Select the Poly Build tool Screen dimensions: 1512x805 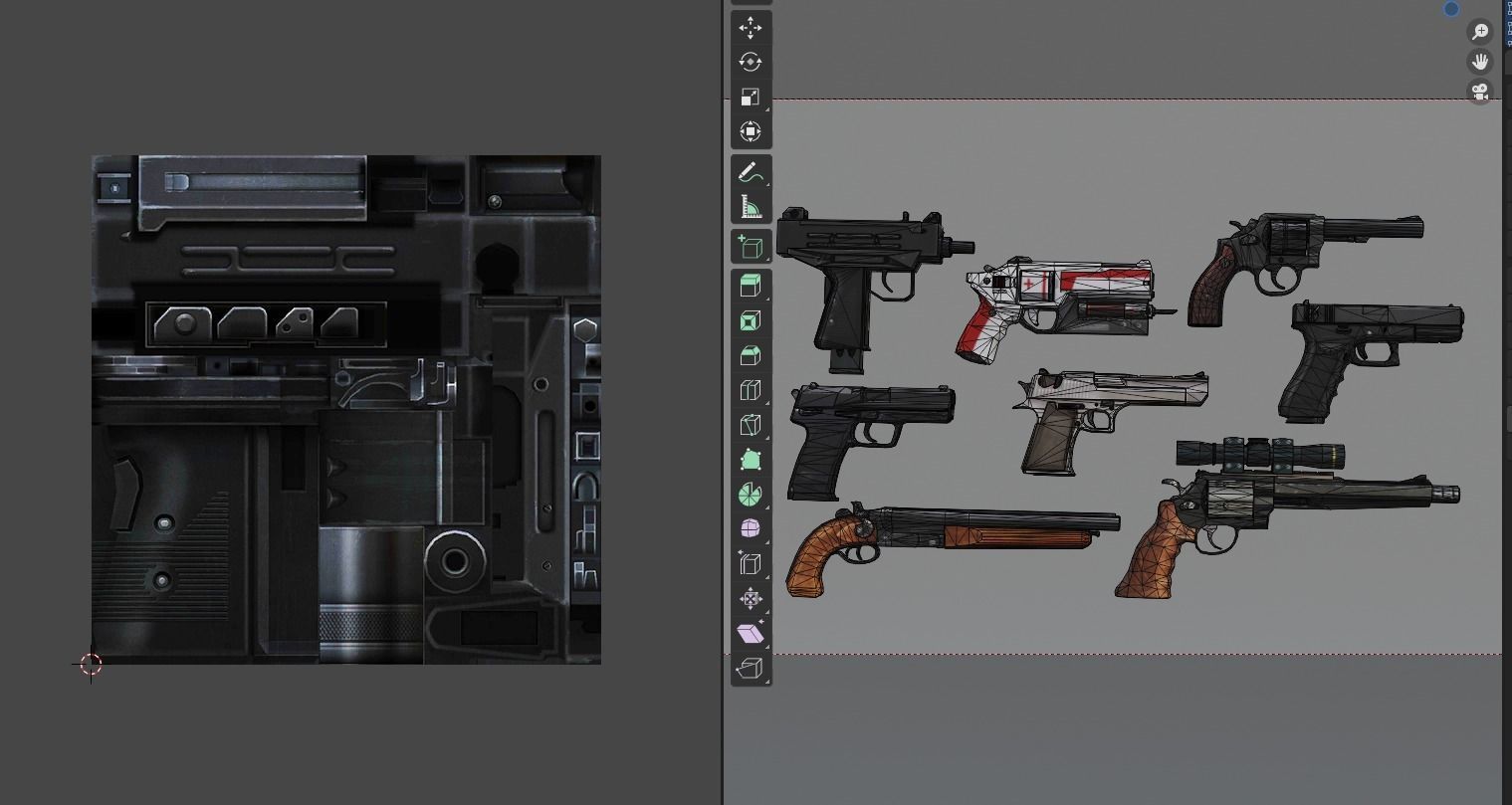[751, 460]
